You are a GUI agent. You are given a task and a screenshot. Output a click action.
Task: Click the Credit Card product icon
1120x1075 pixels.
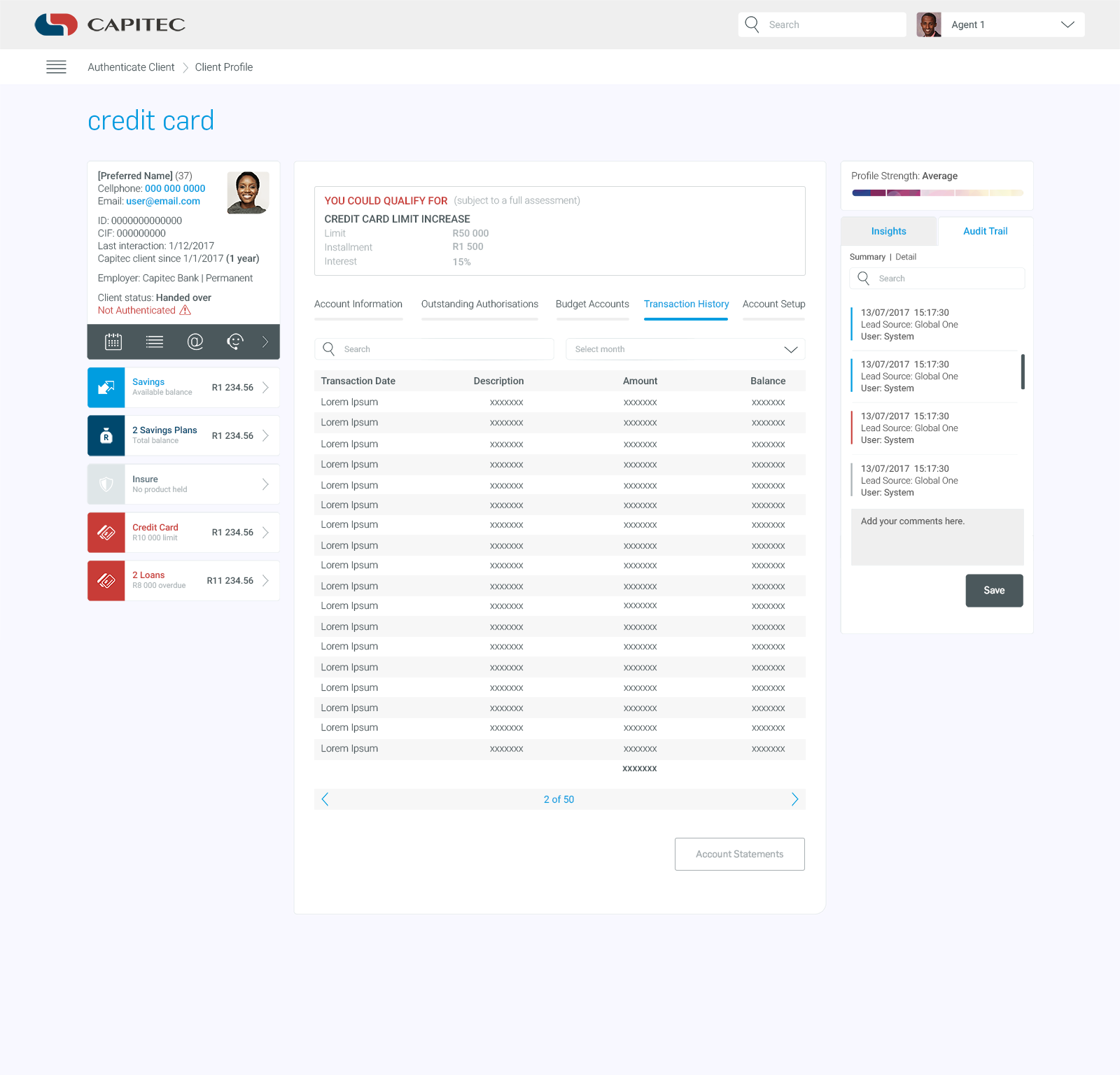pos(106,533)
